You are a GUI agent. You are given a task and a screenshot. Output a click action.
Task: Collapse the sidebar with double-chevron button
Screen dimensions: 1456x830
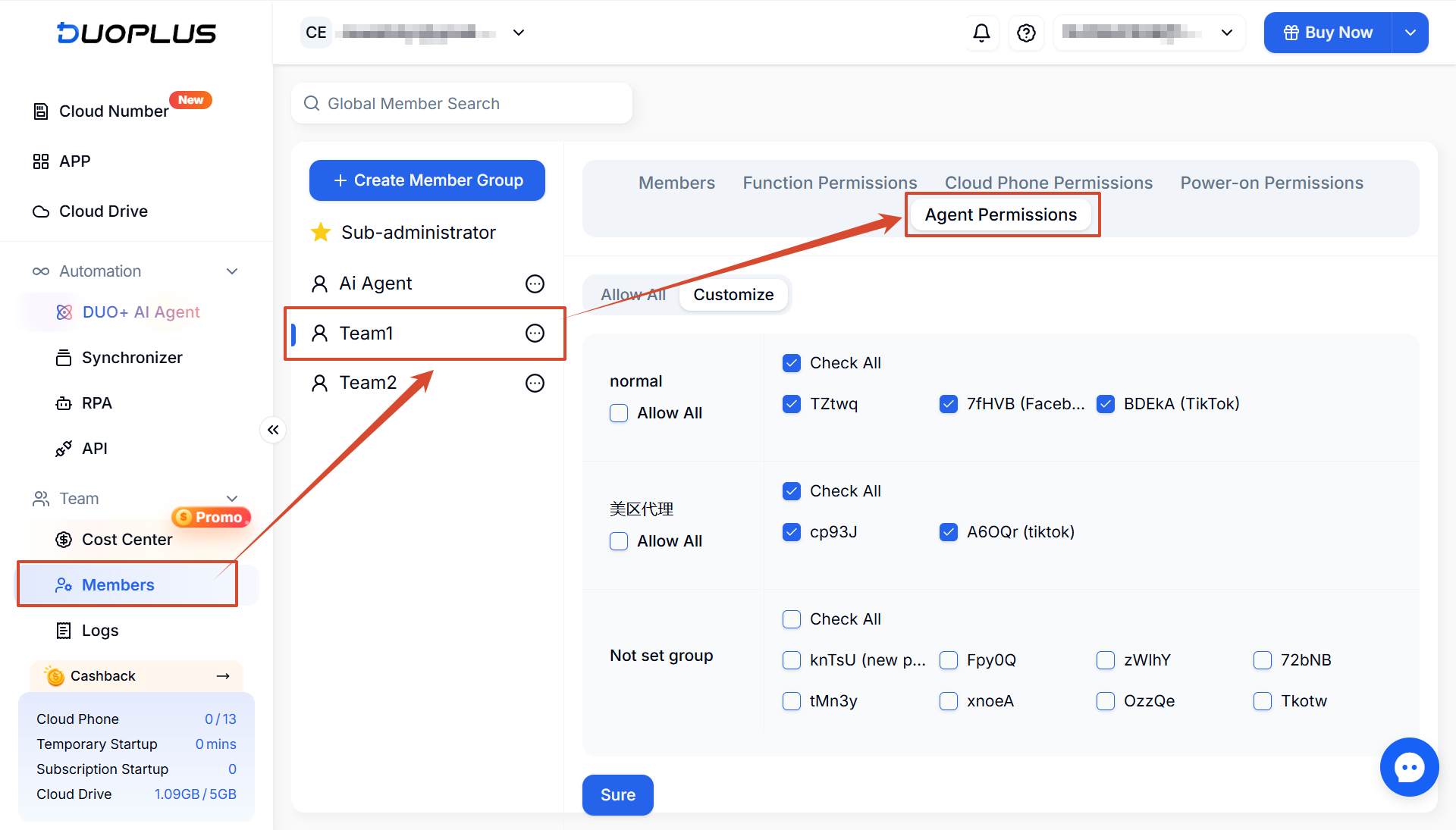pyautogui.click(x=273, y=430)
